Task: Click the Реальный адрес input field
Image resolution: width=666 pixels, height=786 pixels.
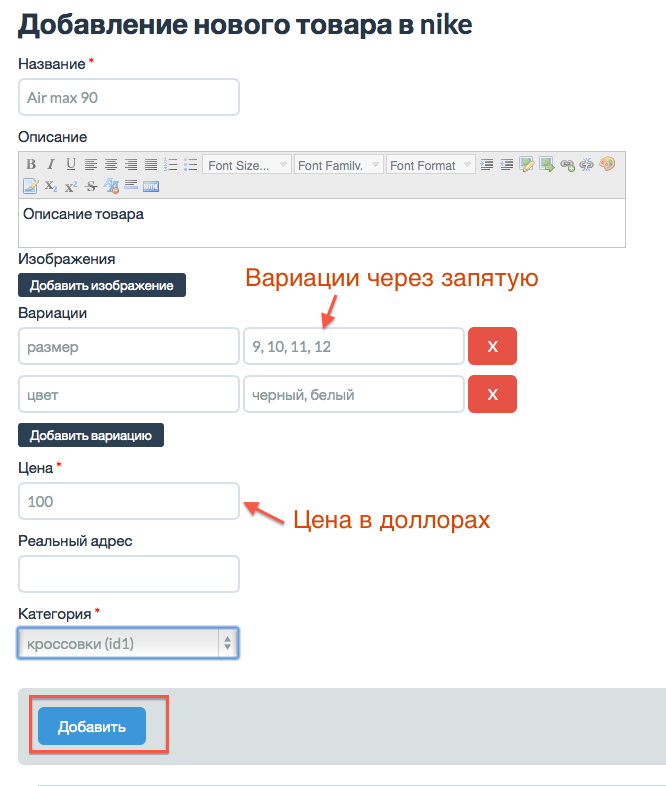Action: tap(129, 574)
